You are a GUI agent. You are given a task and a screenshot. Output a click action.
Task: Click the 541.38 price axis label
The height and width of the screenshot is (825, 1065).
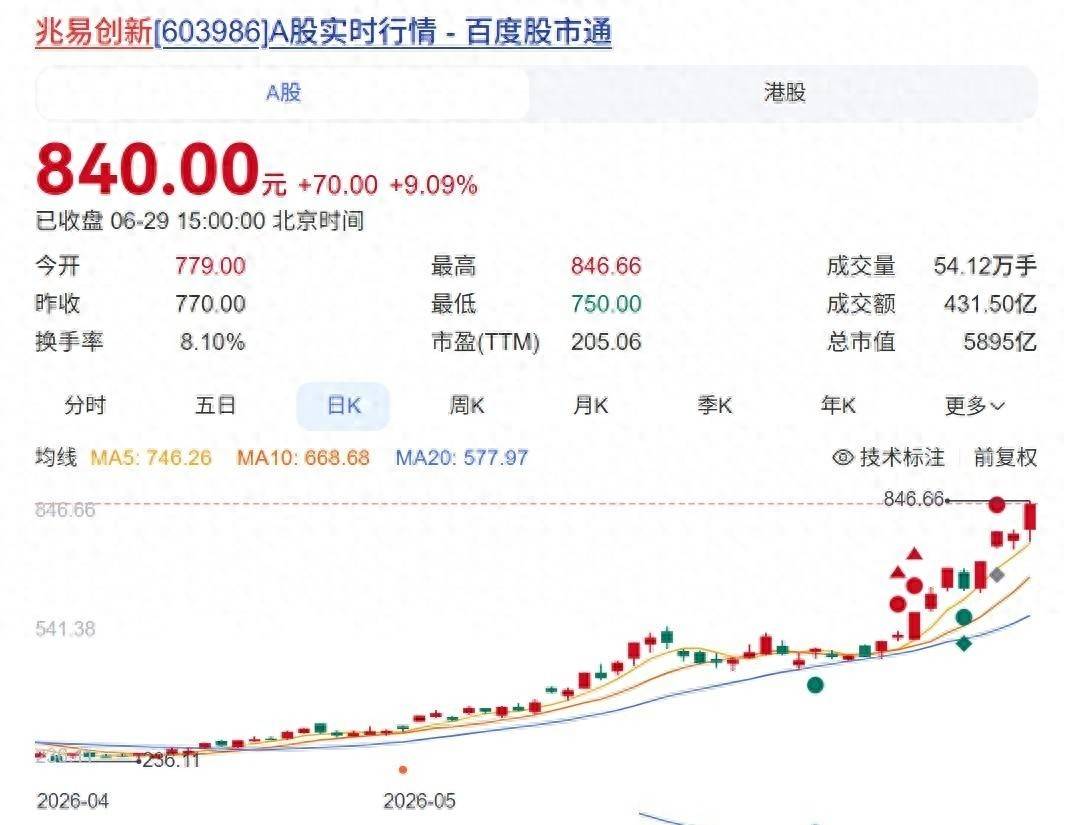coord(65,629)
